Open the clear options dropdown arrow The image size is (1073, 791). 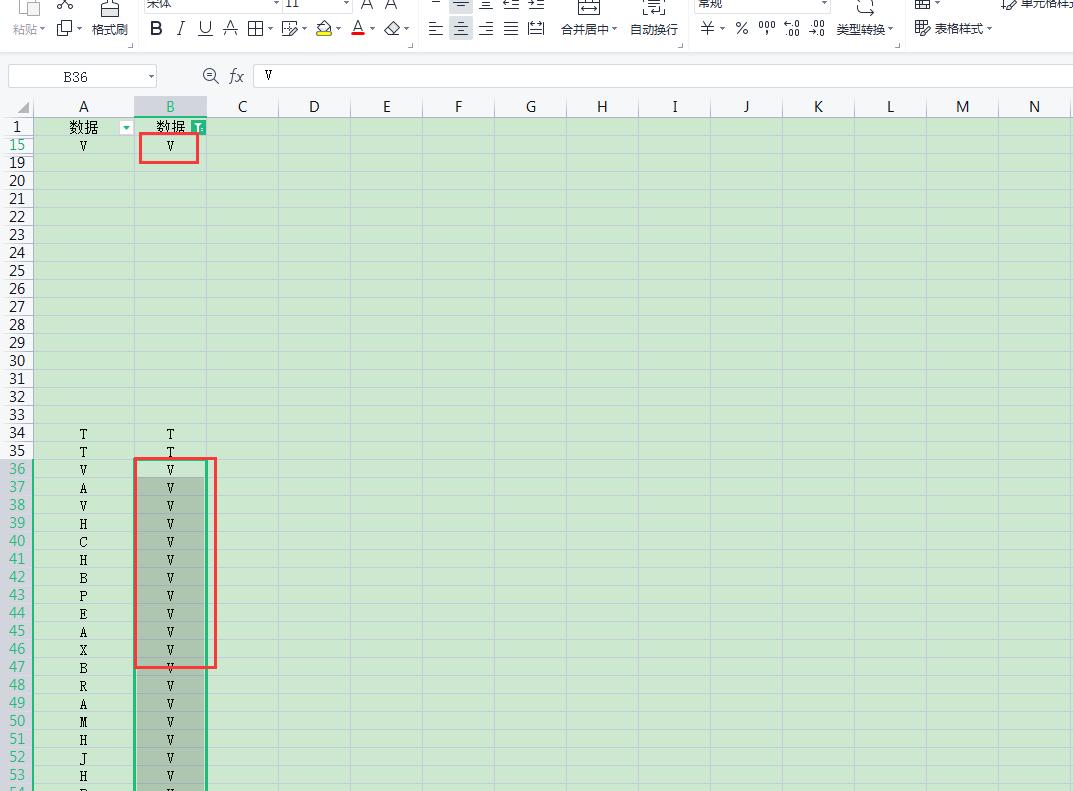point(407,29)
